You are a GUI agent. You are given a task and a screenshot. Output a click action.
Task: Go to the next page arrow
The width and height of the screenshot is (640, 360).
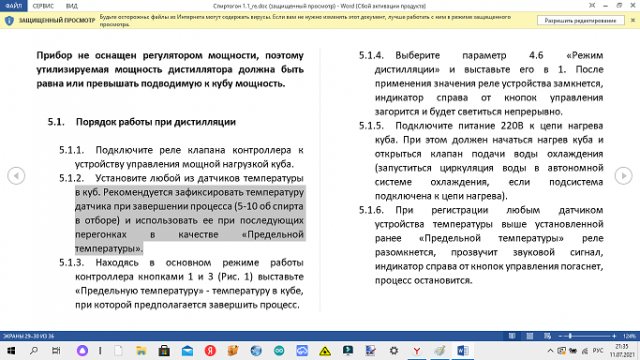[x=623, y=176]
